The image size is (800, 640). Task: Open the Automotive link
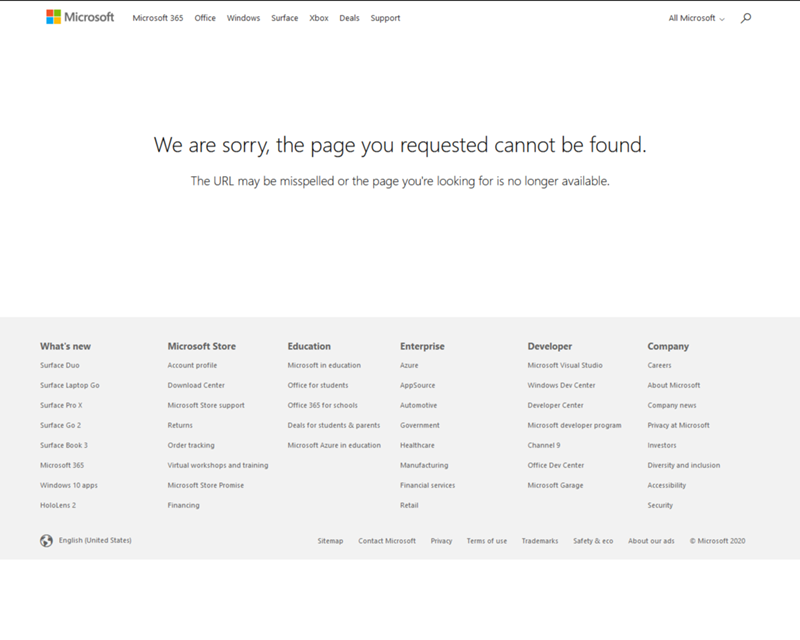coord(418,405)
